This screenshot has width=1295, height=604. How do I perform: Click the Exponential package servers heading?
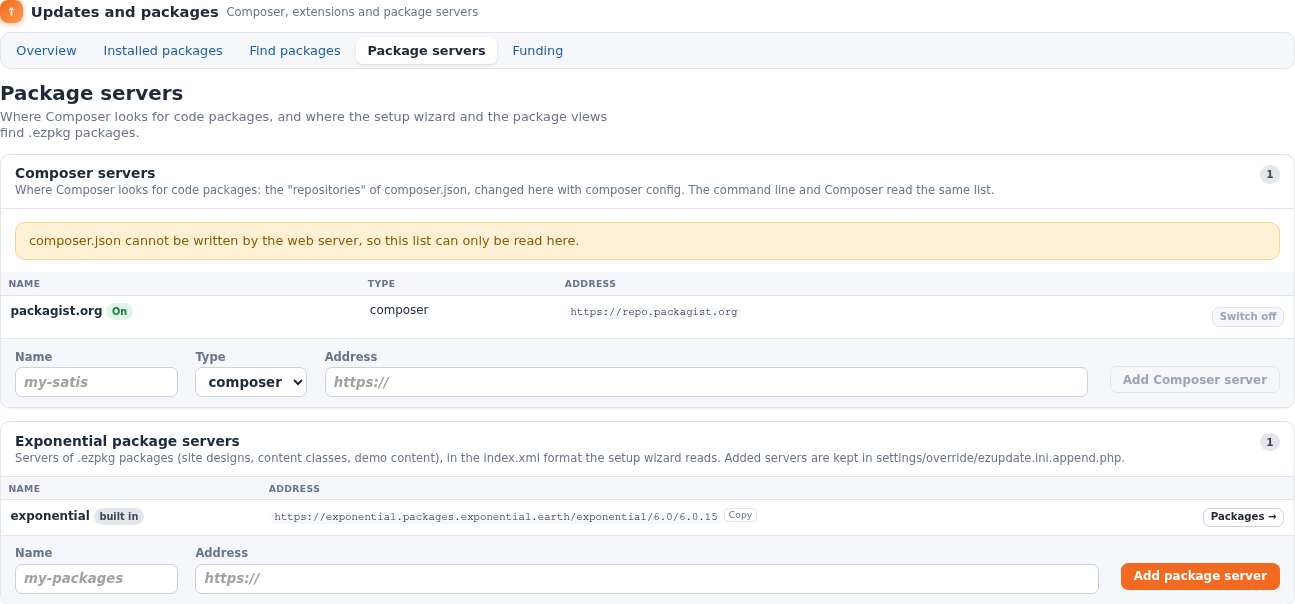[x=127, y=441]
